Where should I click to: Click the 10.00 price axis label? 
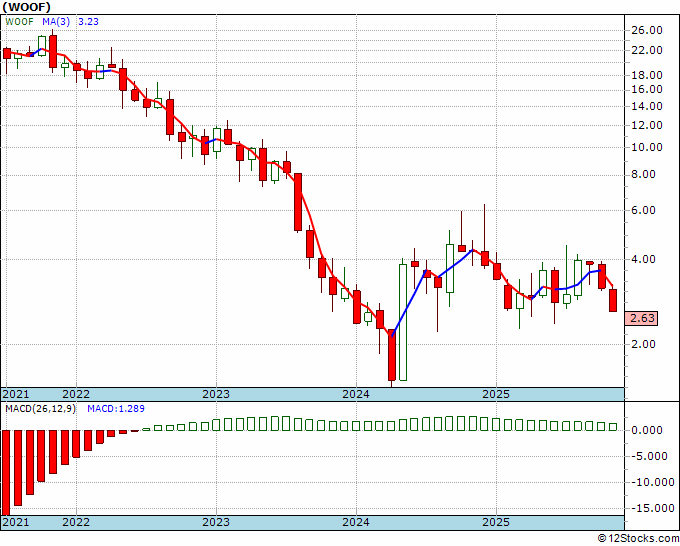coord(647,147)
